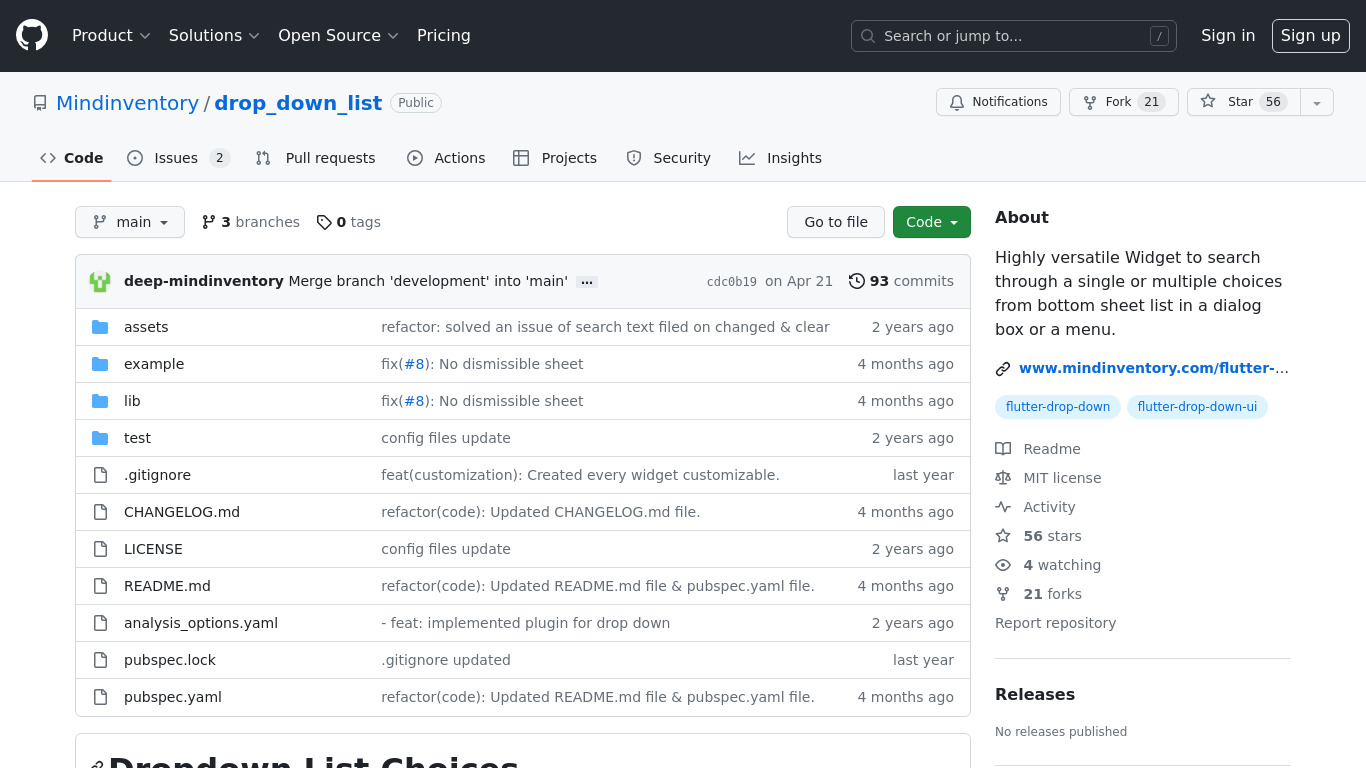Open www.mindinventory.com/flutter website link
The width and height of the screenshot is (1366, 768).
[x=1154, y=368]
